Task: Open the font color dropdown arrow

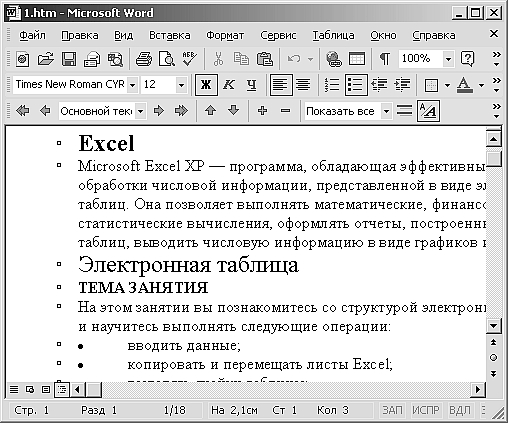Action: 481,85
